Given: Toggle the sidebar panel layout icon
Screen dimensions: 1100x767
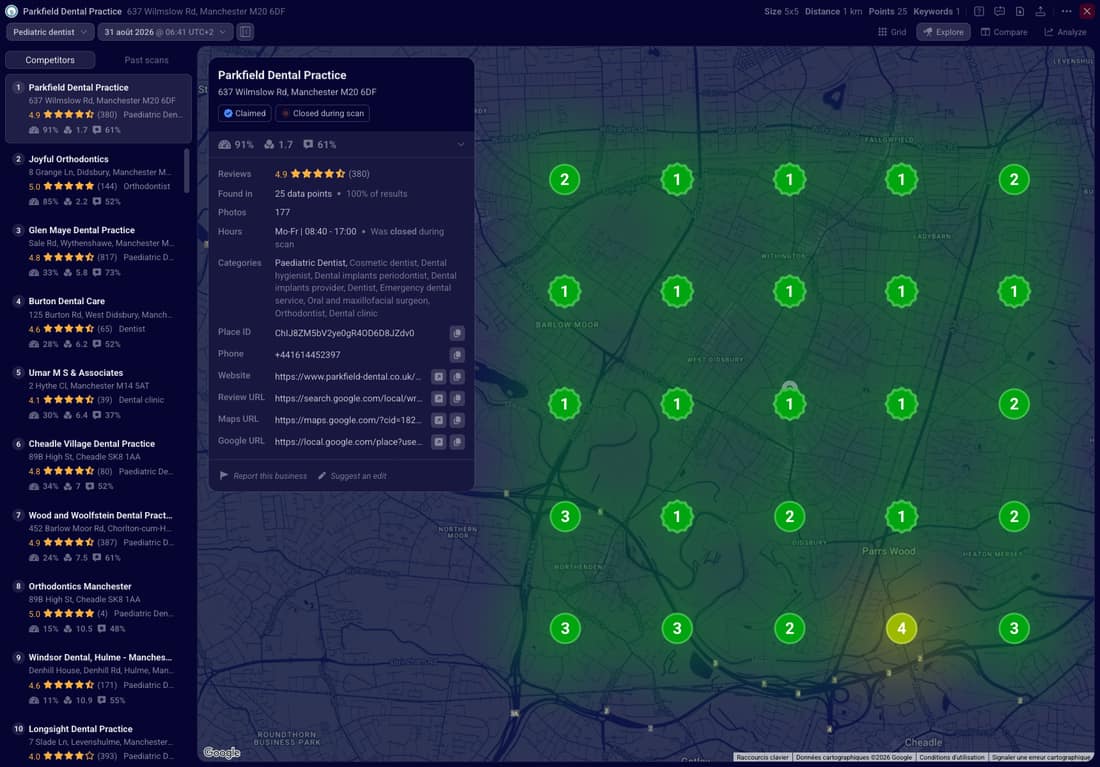Looking at the screenshot, I should click(245, 32).
